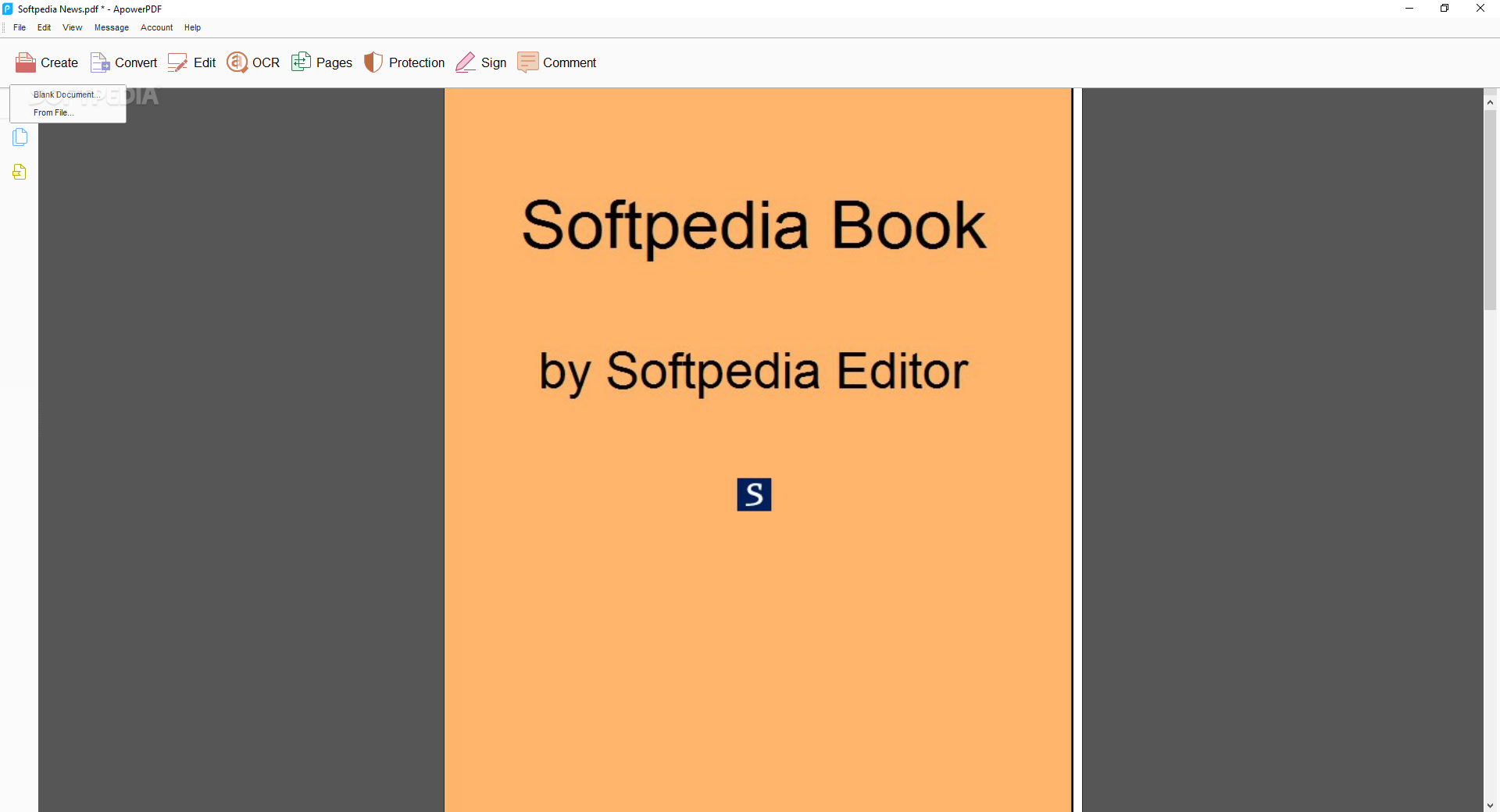The width and height of the screenshot is (1500, 812).
Task: Open the Comment tool
Action: click(557, 62)
